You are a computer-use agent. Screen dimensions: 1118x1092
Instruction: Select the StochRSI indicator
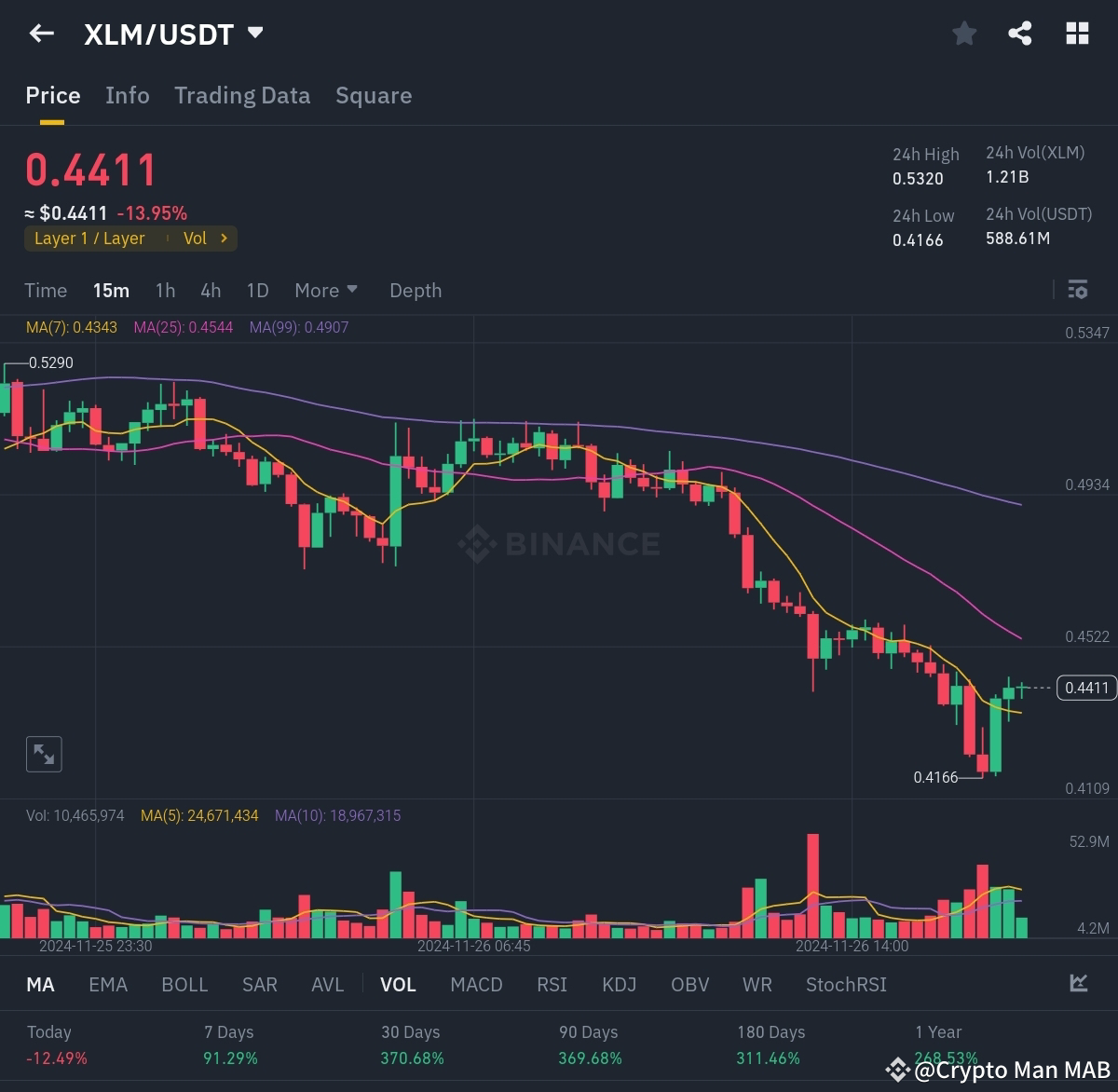pyautogui.click(x=845, y=984)
